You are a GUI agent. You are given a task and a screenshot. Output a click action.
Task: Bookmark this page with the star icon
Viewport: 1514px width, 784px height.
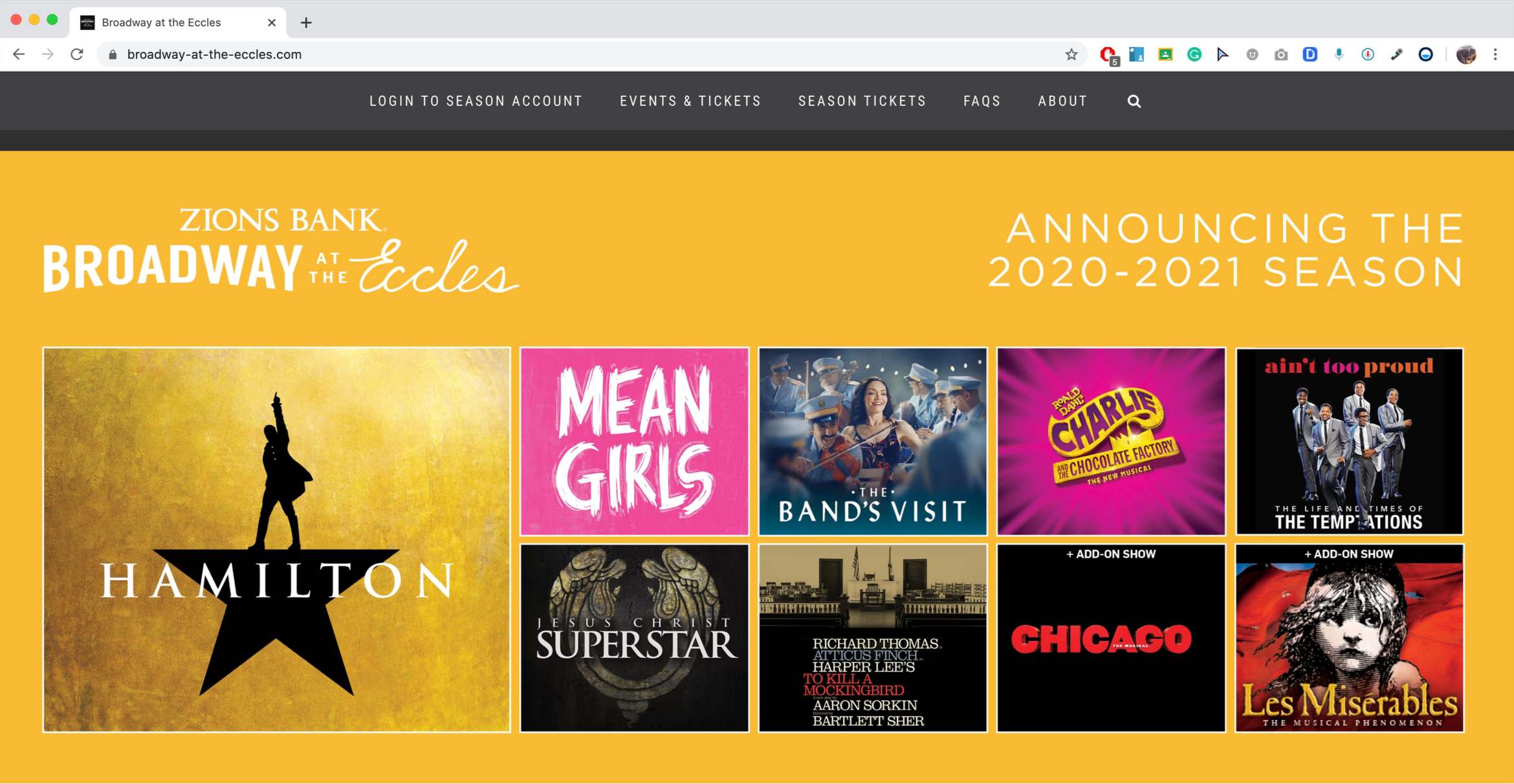coord(1071,54)
